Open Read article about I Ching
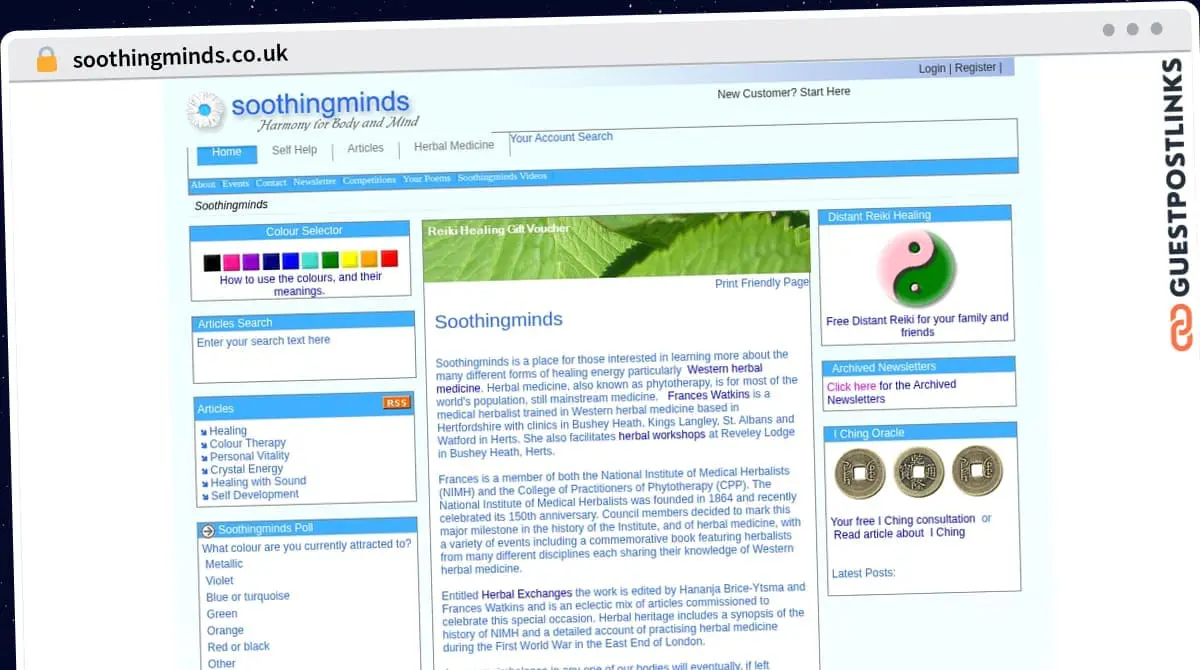Viewport: 1200px width, 670px height. click(x=899, y=533)
